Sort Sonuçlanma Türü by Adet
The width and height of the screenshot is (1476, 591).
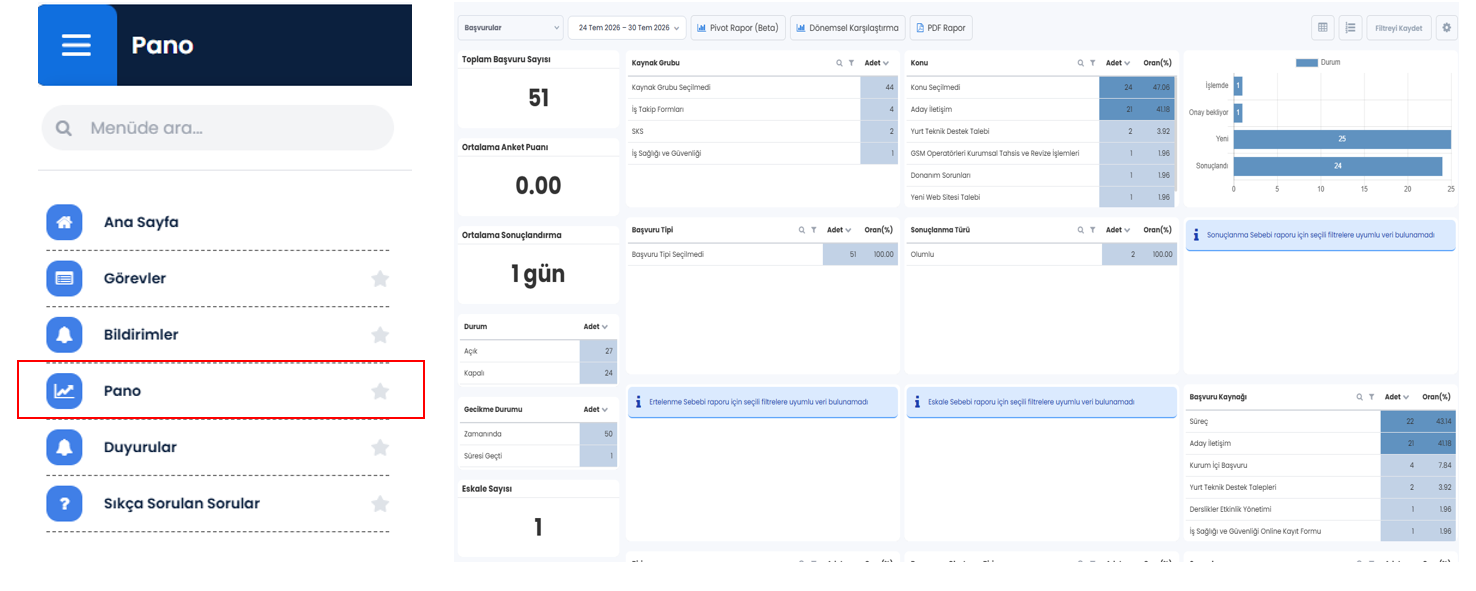1119,230
